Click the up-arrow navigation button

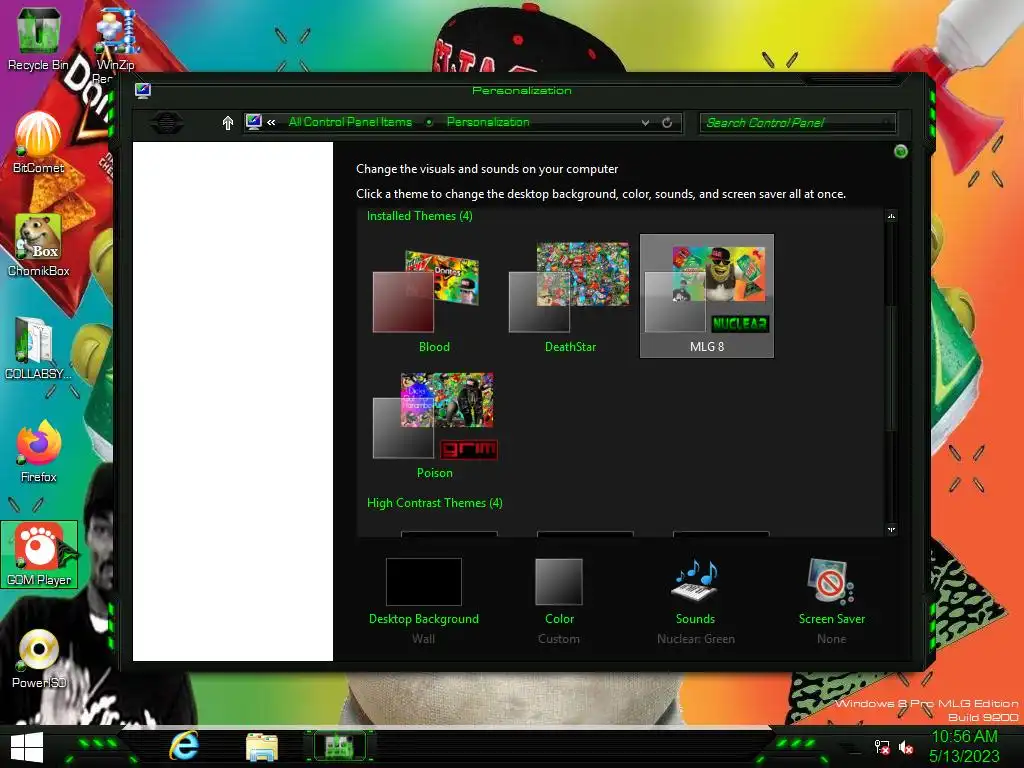227,123
